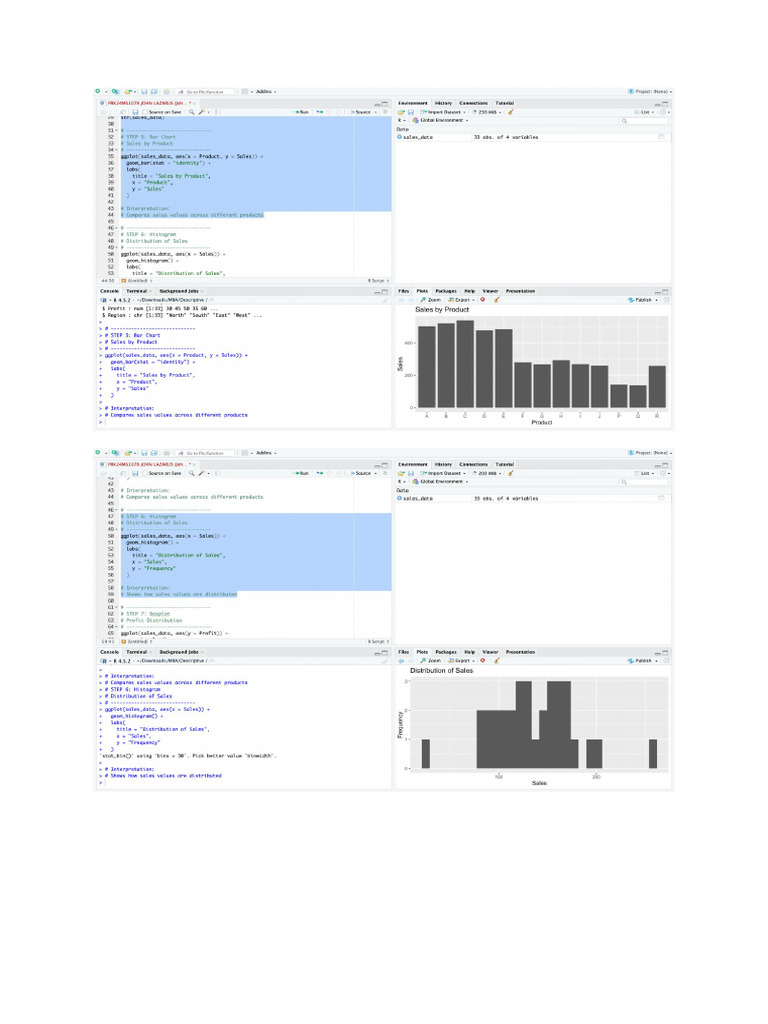Screen dimensions: 768x1024
Task: Click New File icon in bar chart window
Action: click(x=97, y=91)
